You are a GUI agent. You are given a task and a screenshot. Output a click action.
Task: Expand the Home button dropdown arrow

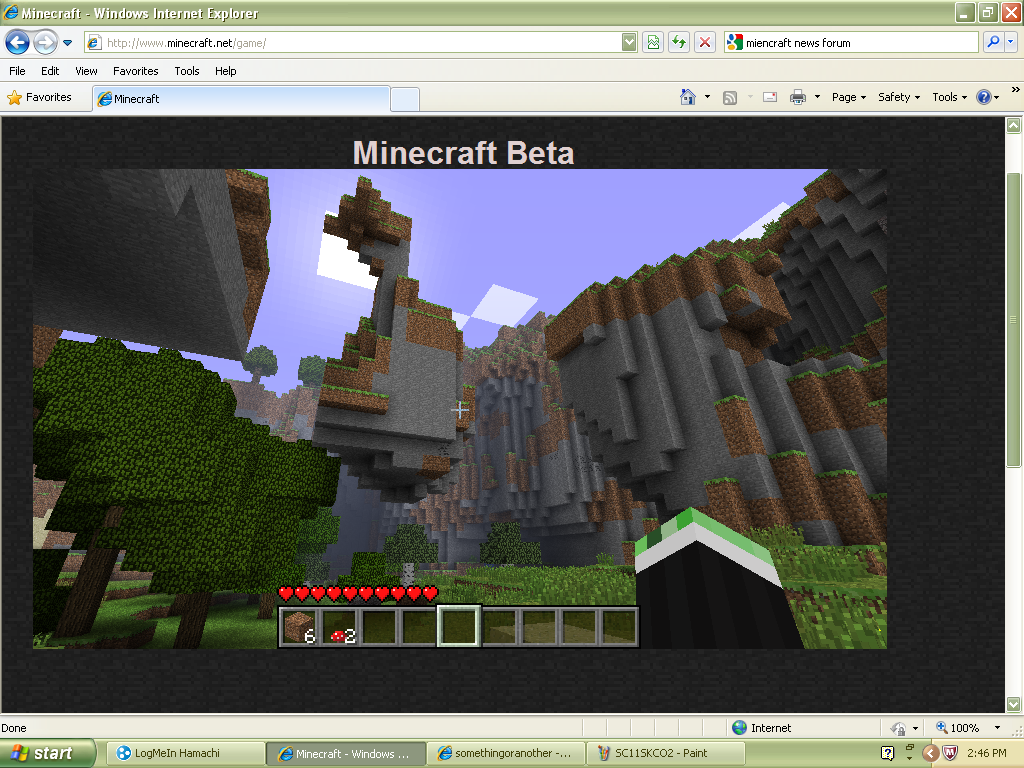707,97
